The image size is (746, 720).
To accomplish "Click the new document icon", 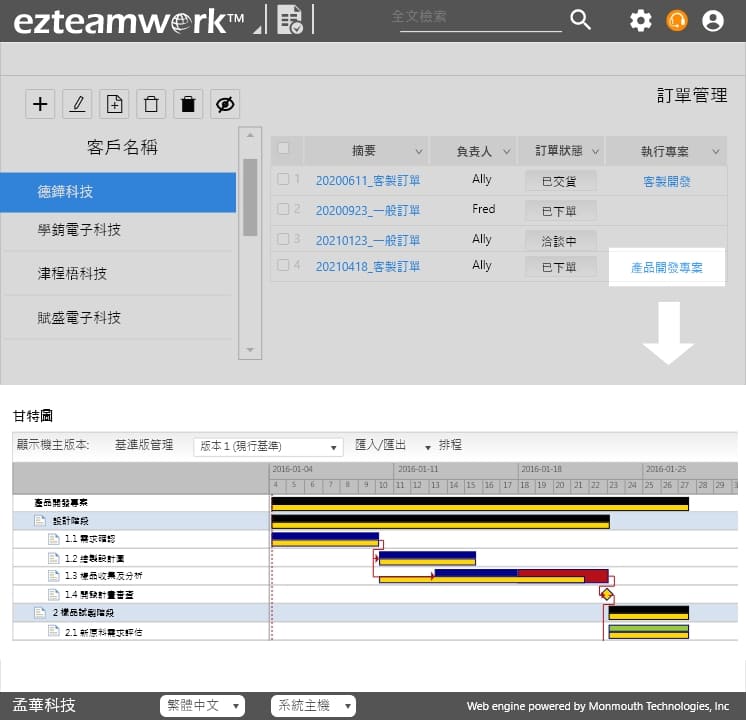I will (x=114, y=103).
